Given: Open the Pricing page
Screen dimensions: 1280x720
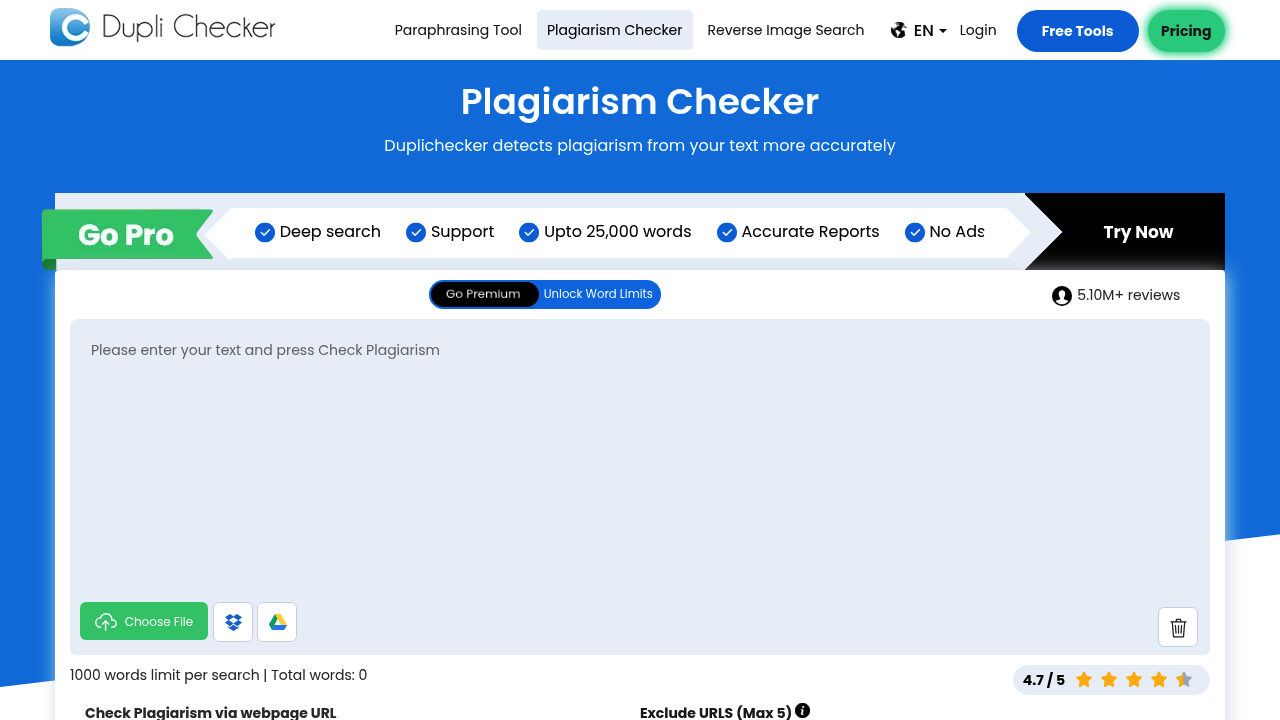Looking at the screenshot, I should tap(1185, 31).
